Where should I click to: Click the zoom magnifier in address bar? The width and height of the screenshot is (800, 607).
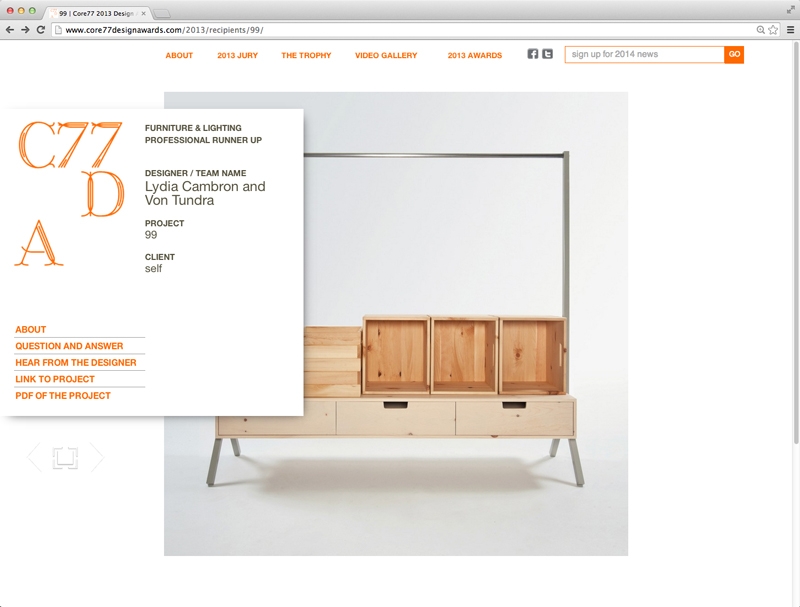point(760,30)
